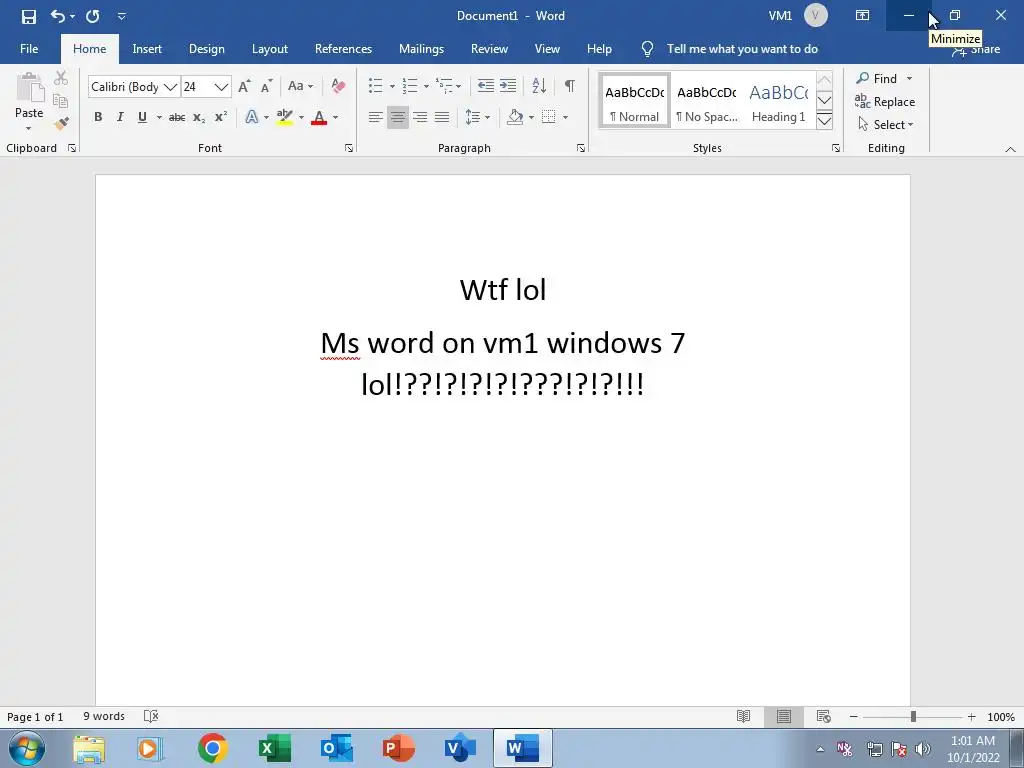Toggle Italic formatting
1024x768 pixels.
pyautogui.click(x=120, y=117)
